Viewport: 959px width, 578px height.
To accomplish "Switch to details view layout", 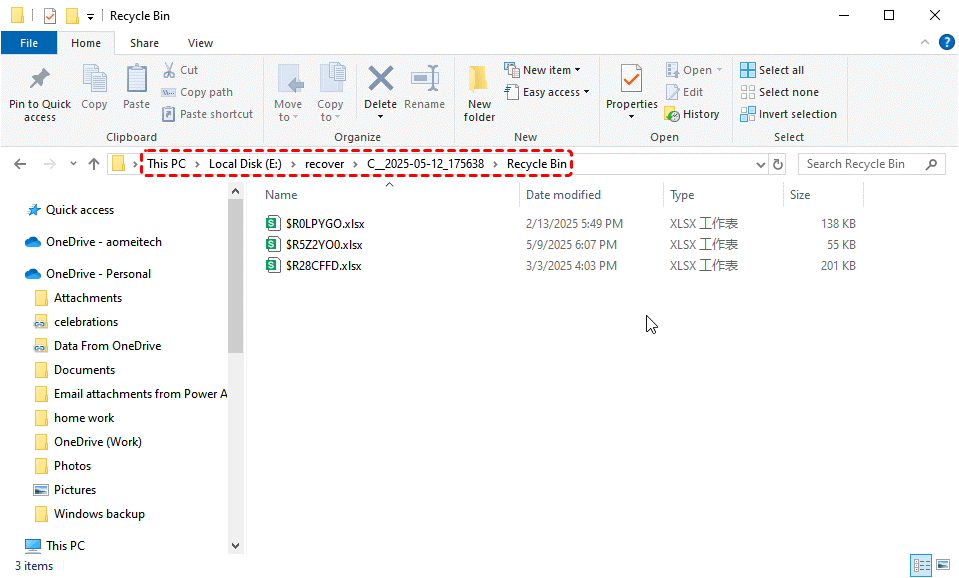I will tap(921, 565).
